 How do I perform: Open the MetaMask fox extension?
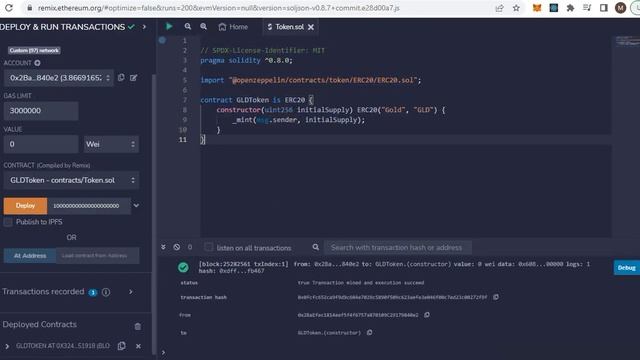coord(537,8)
